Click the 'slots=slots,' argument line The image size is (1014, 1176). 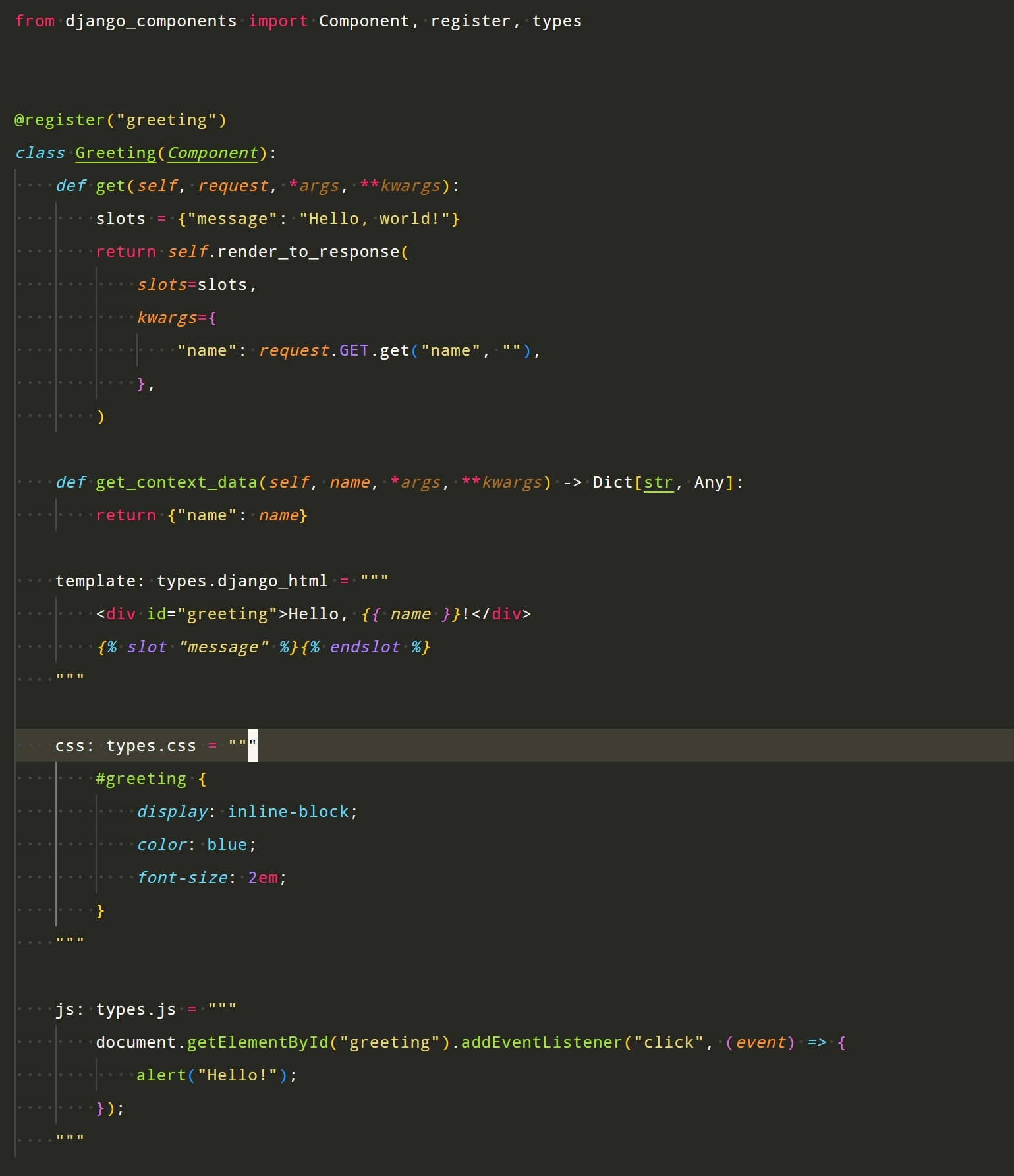tap(197, 285)
